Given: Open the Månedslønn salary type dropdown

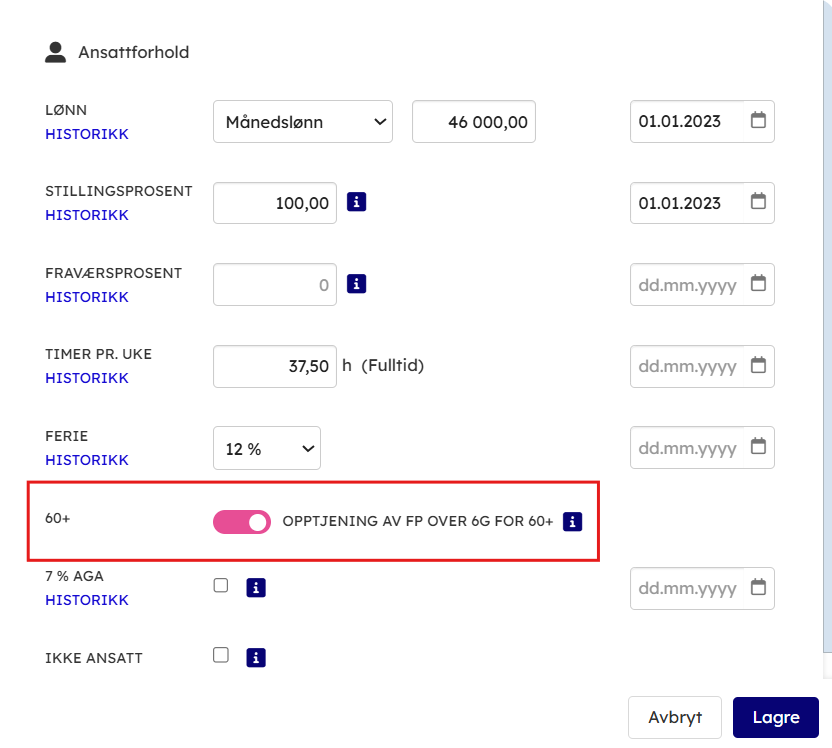Looking at the screenshot, I should (x=303, y=122).
